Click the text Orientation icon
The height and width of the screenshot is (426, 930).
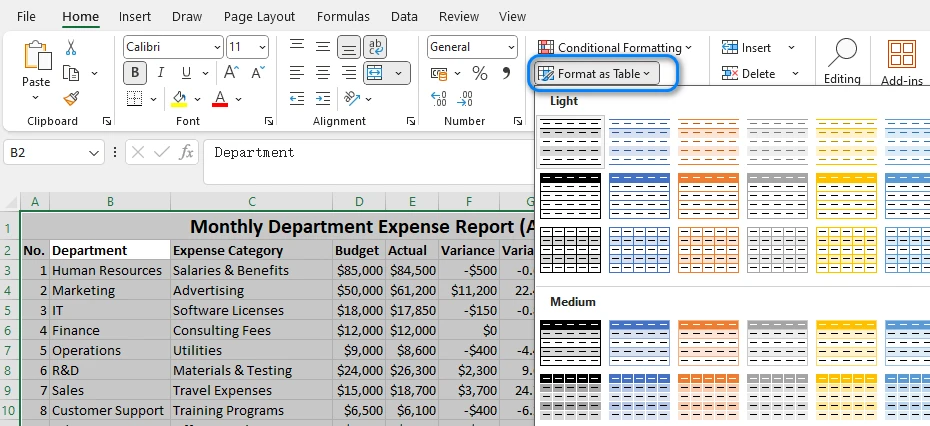pyautogui.click(x=352, y=98)
